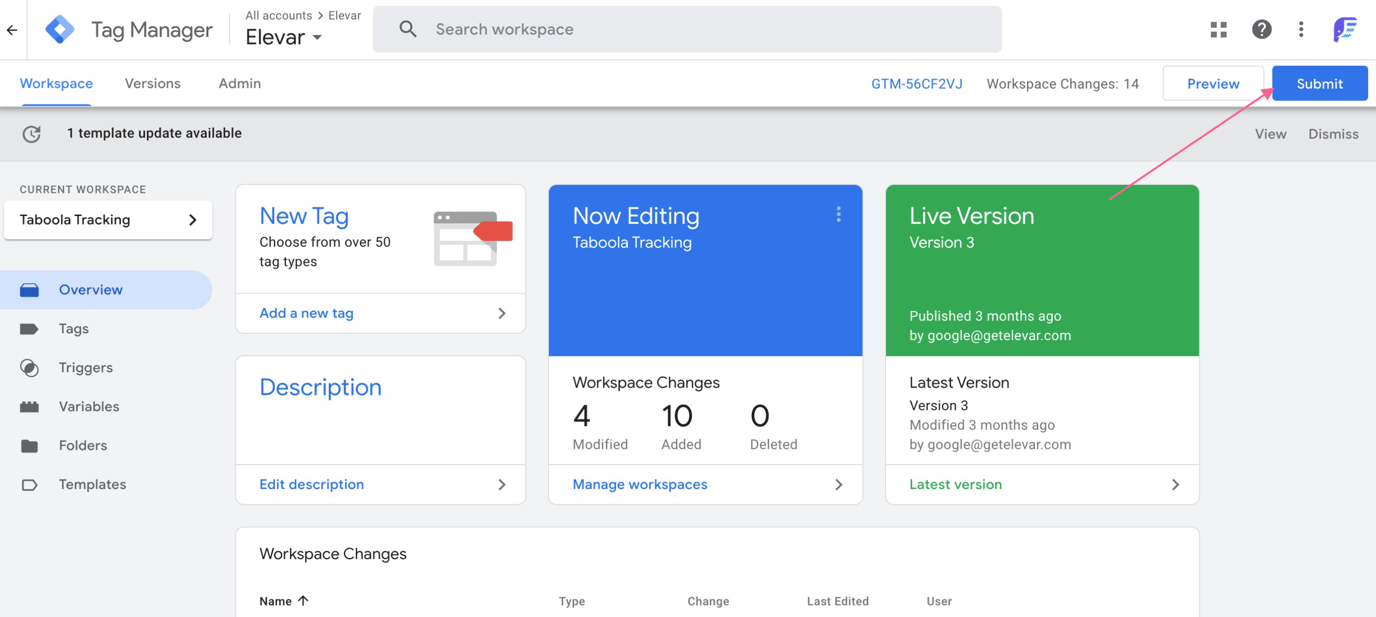This screenshot has height=617, width=1376.
Task: Click the Folders folder icon
Action: 30,446
